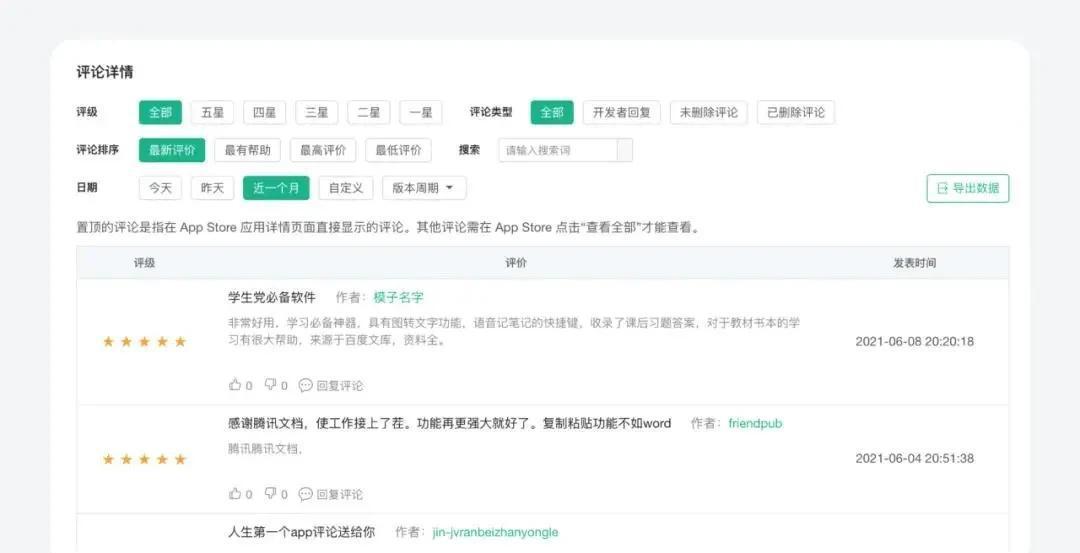1080x553 pixels.
Task: Filter reviews by 五星
Action: [x=212, y=112]
